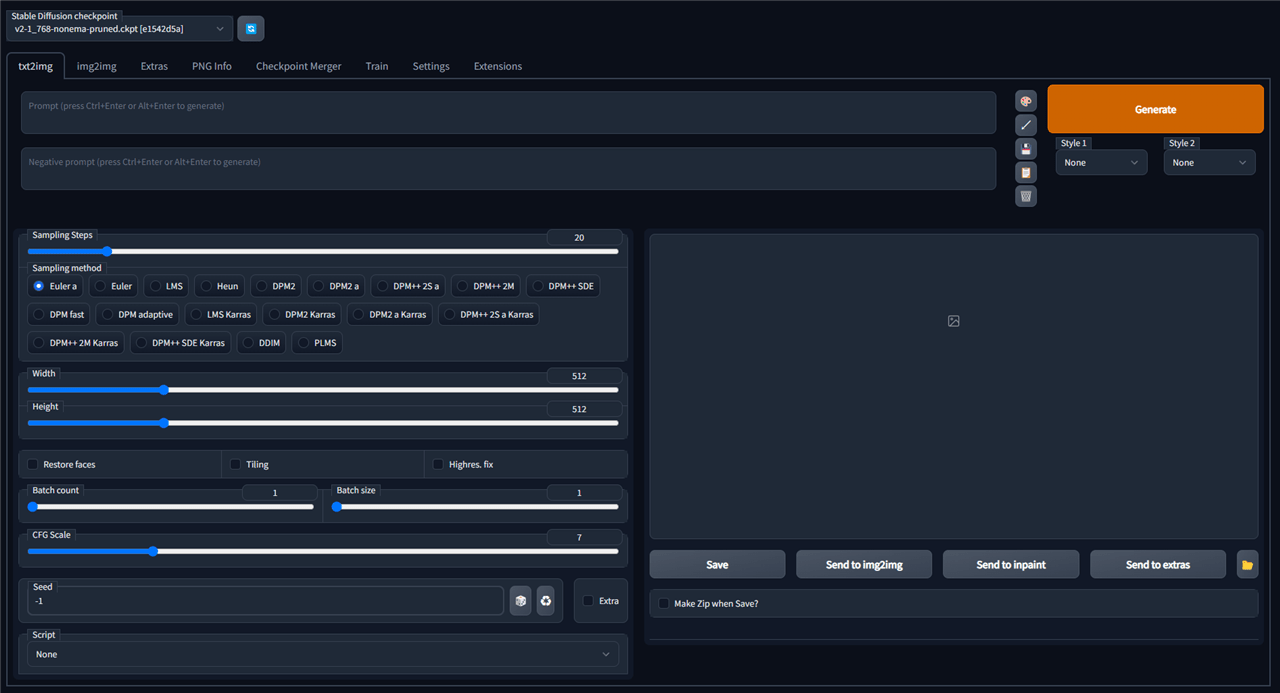Open the Settings tab

[x=431, y=66]
